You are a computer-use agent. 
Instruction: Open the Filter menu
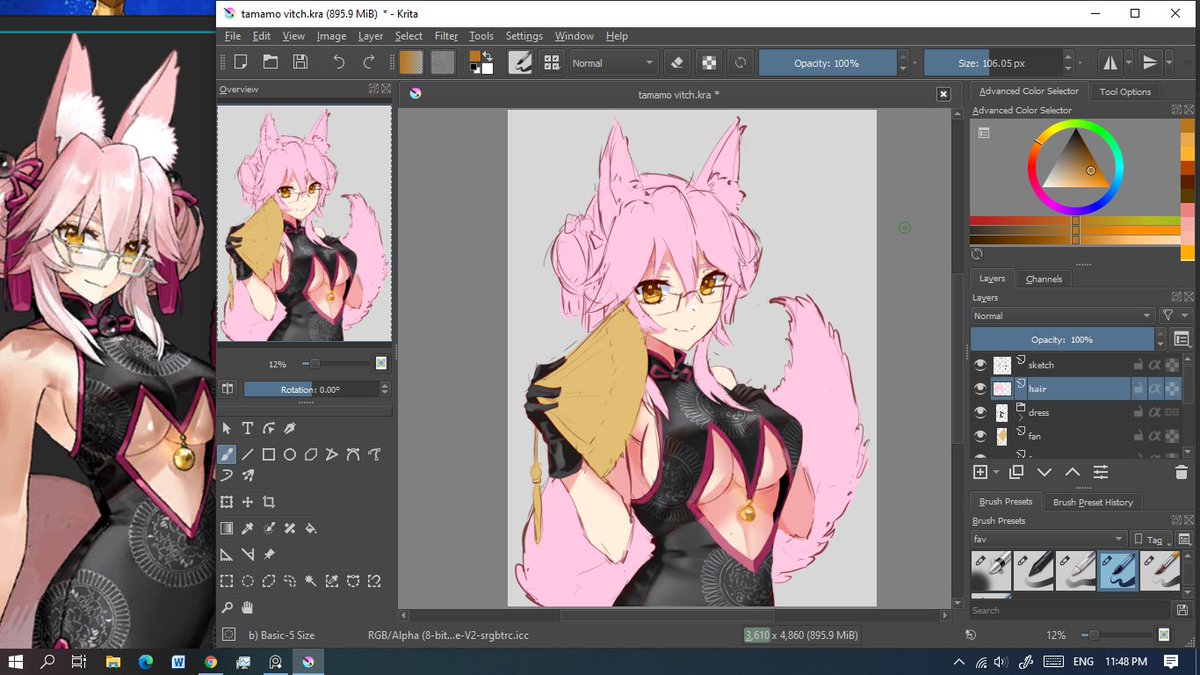tap(446, 36)
